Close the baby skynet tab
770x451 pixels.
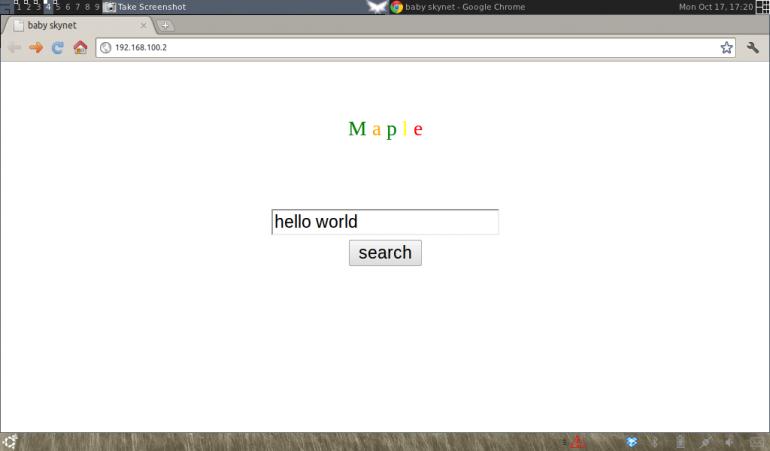[143, 25]
